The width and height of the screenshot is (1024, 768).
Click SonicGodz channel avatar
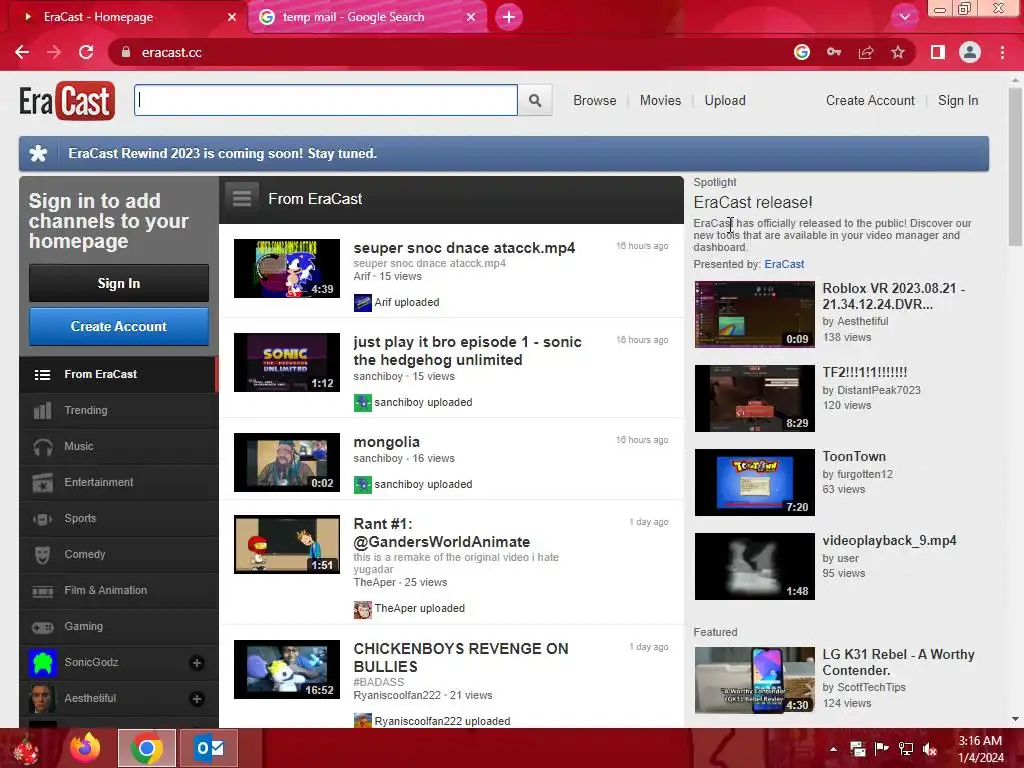pos(42,662)
